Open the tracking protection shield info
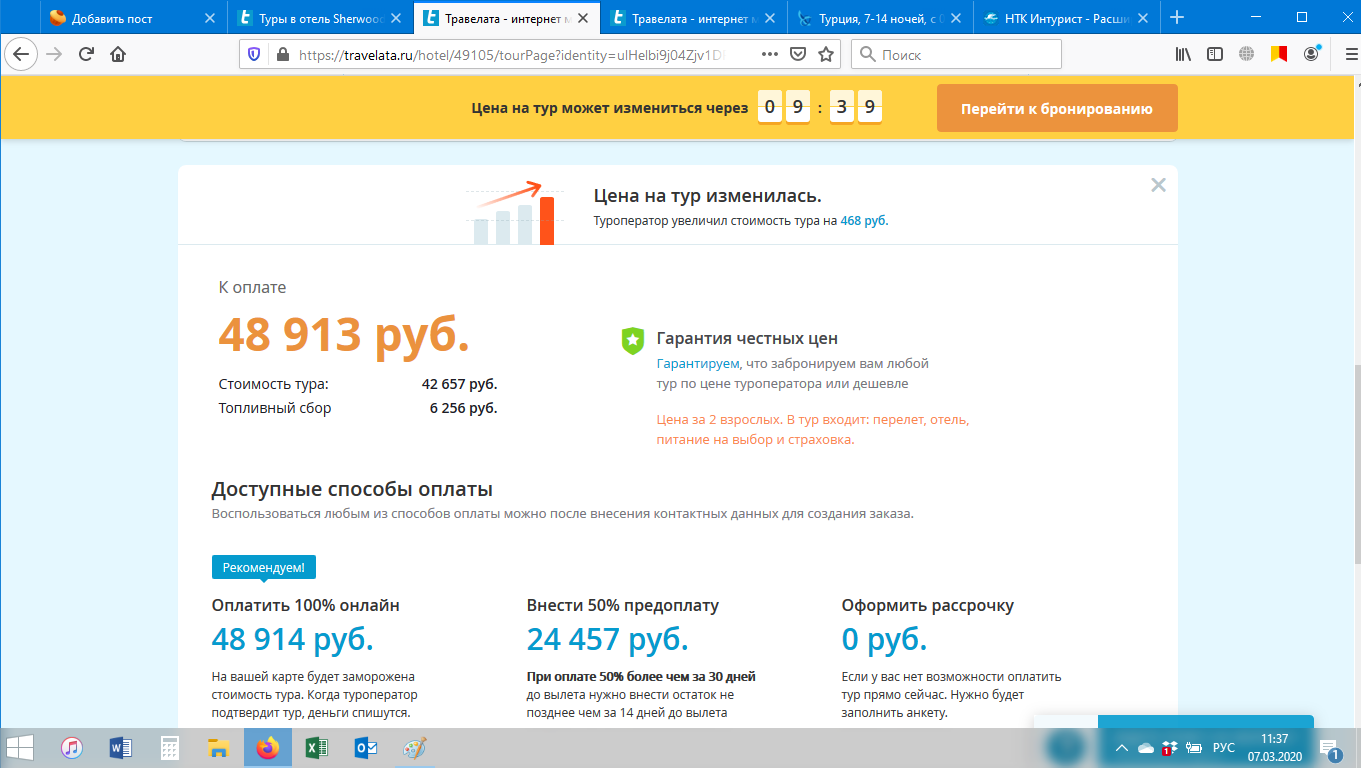The image size is (1361, 768). pos(254,54)
